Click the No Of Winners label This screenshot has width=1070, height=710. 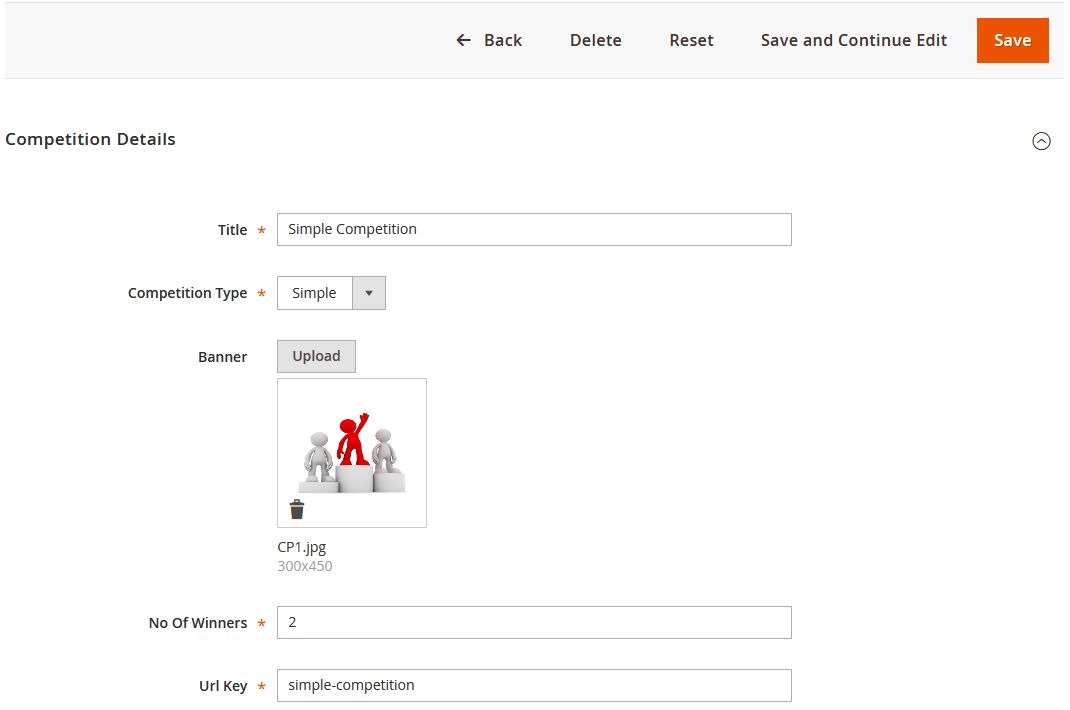coord(197,623)
